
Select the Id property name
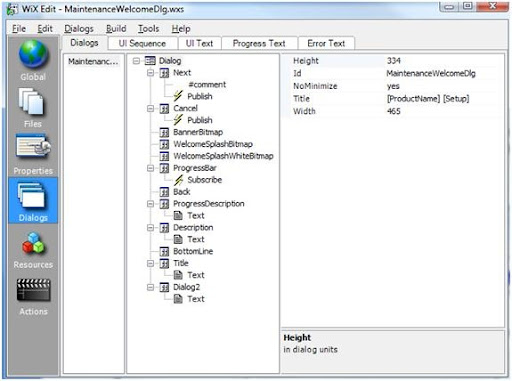(297, 73)
